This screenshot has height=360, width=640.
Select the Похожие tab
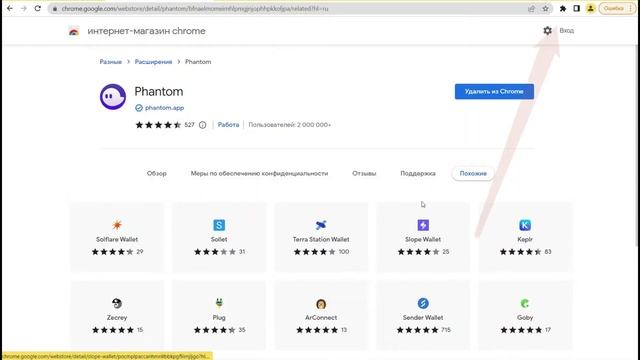pos(473,173)
